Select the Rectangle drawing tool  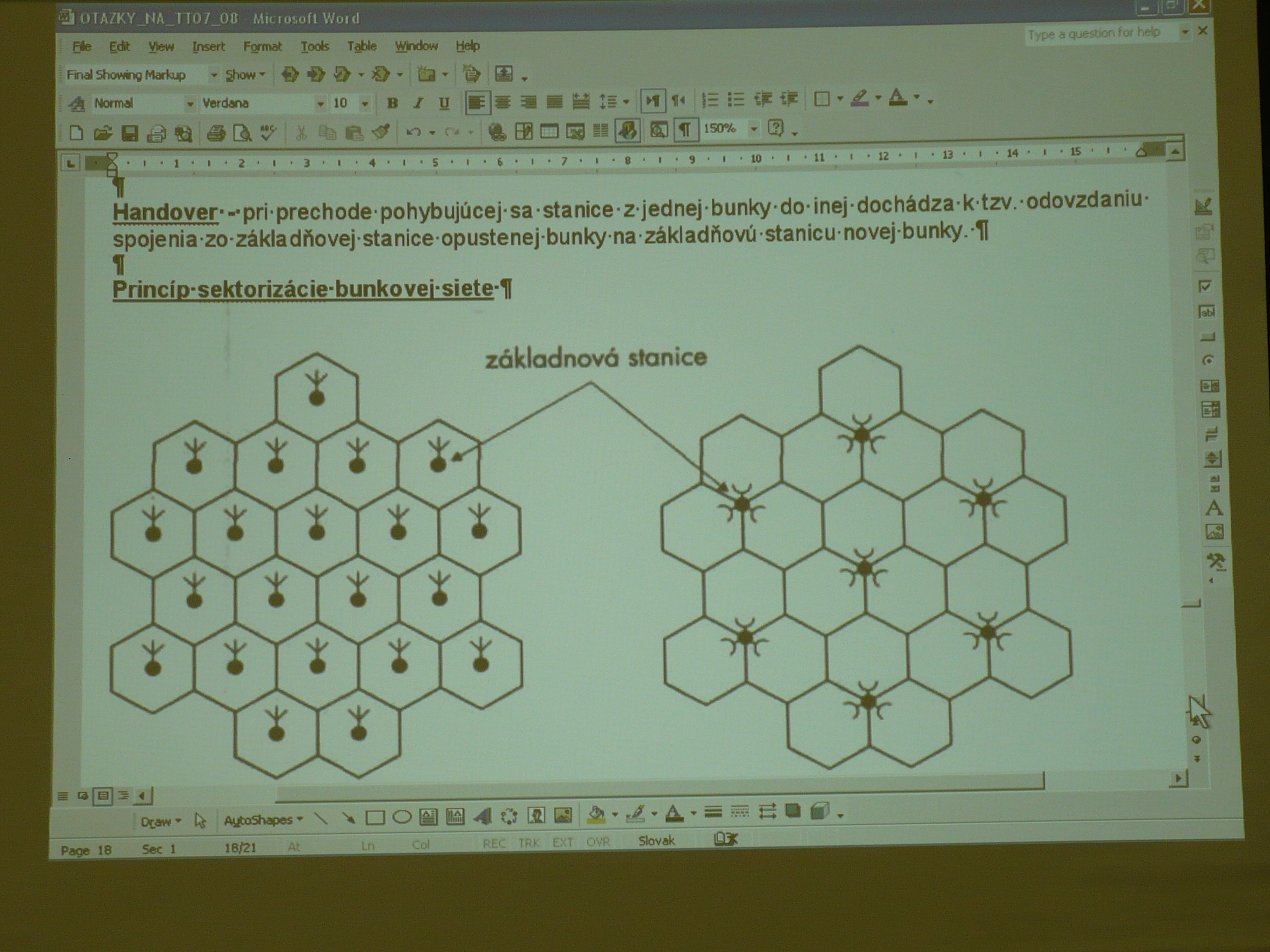375,817
